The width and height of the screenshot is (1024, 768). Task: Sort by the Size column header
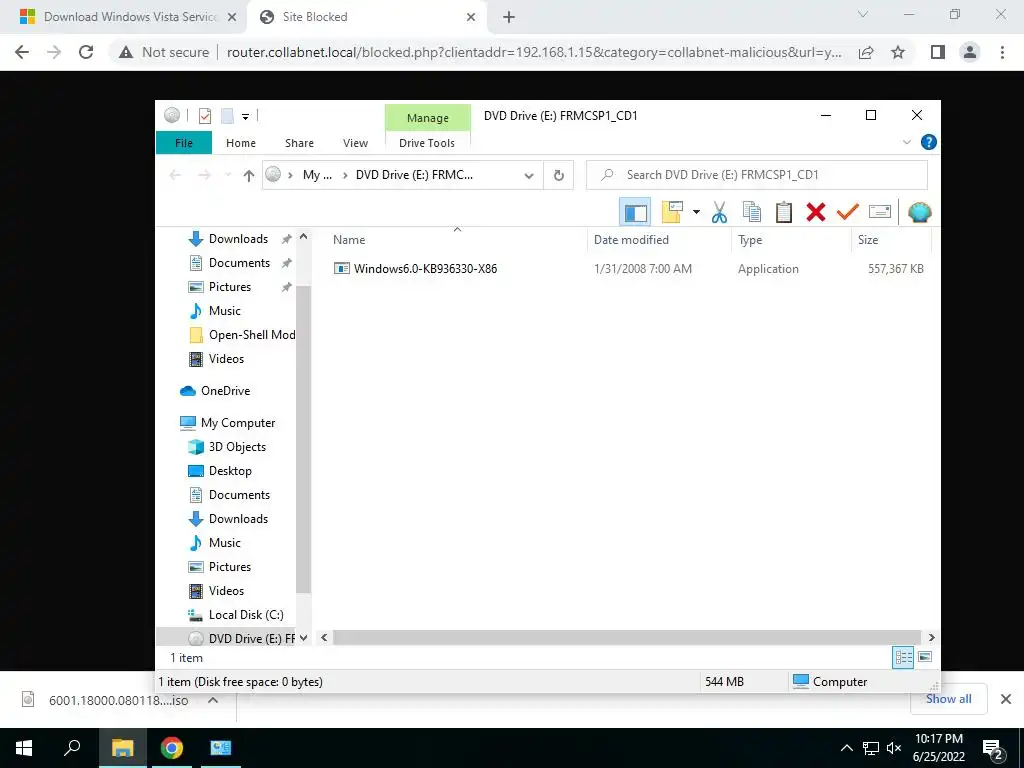(891, 240)
